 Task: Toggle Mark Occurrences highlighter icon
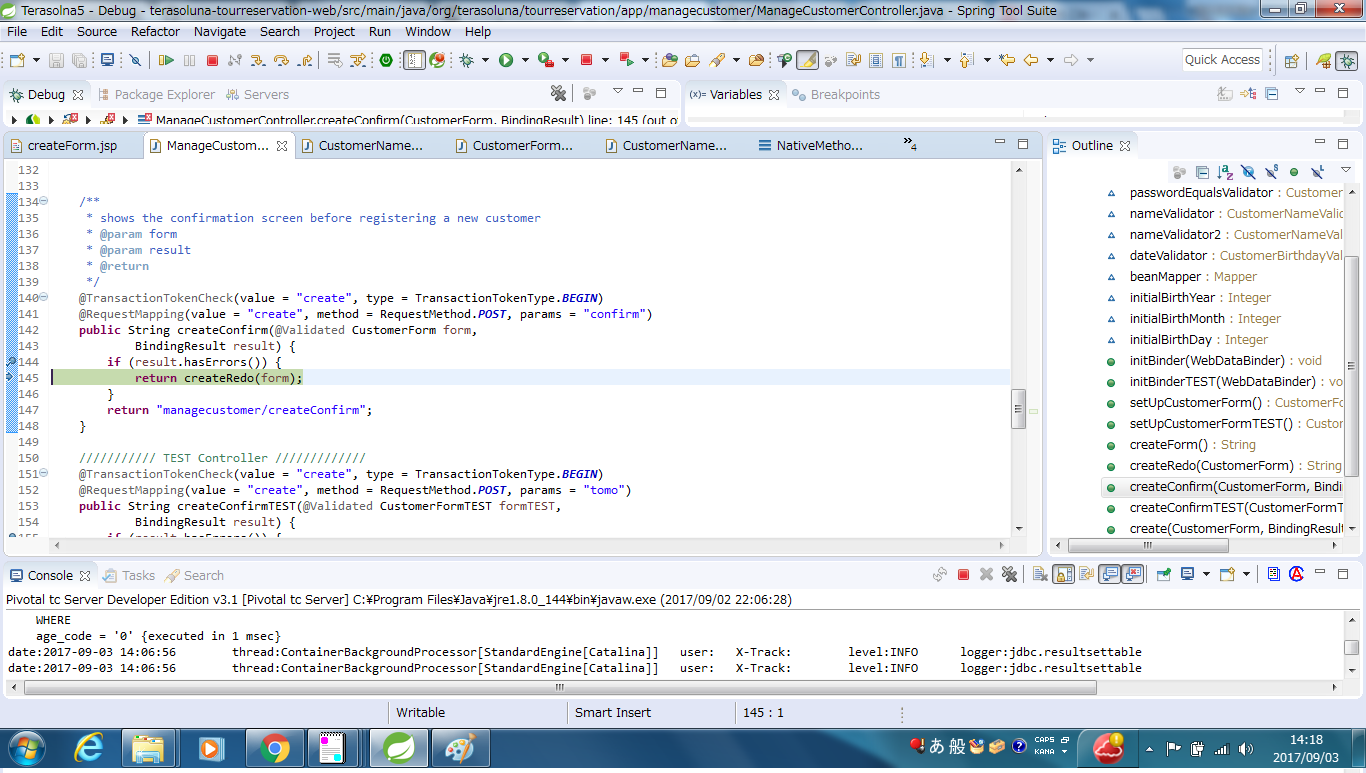point(807,60)
